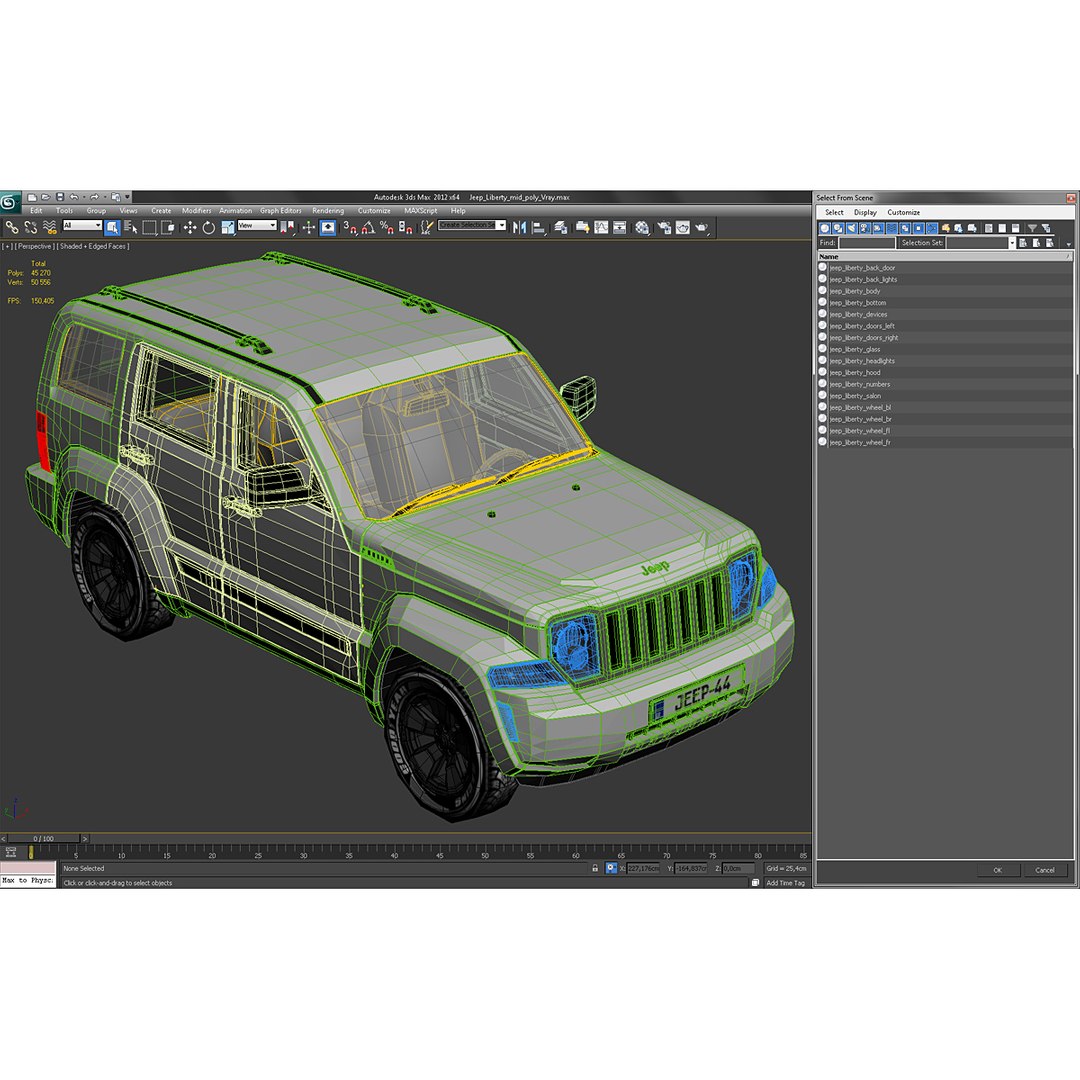Open the Material Editor icon
The image size is (1080, 1080).
point(642,227)
